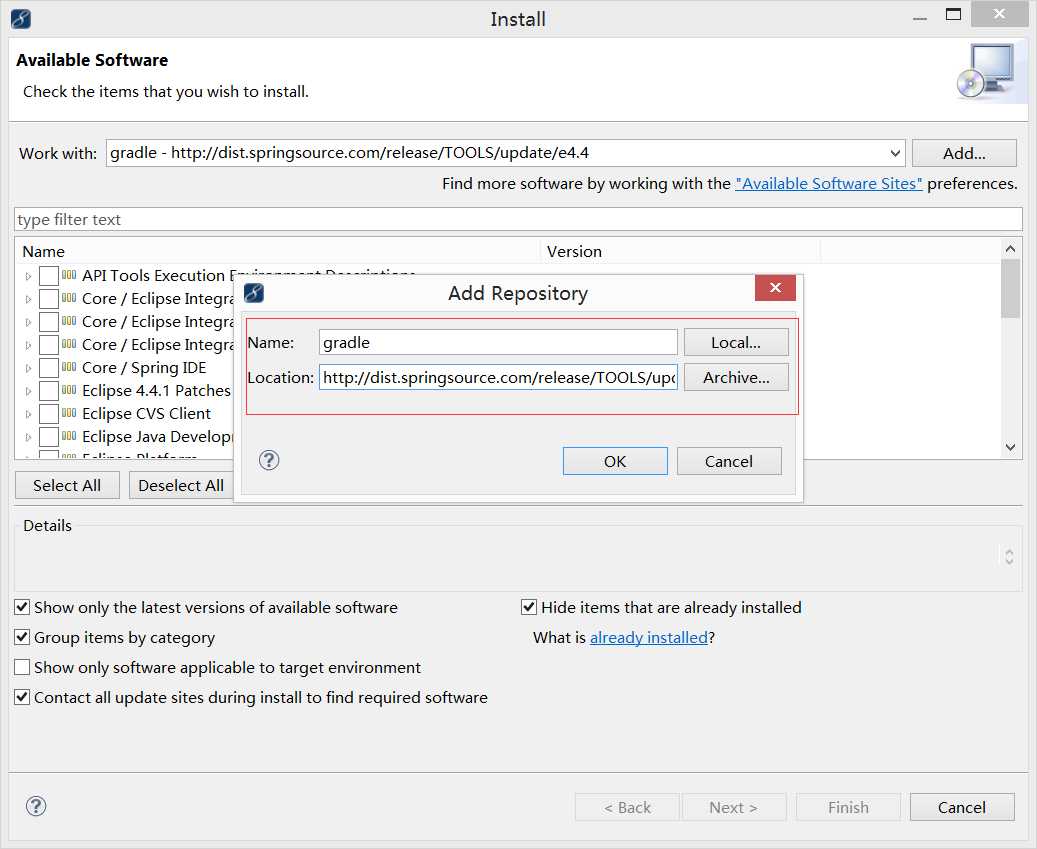Click the Name column header

coord(276,251)
